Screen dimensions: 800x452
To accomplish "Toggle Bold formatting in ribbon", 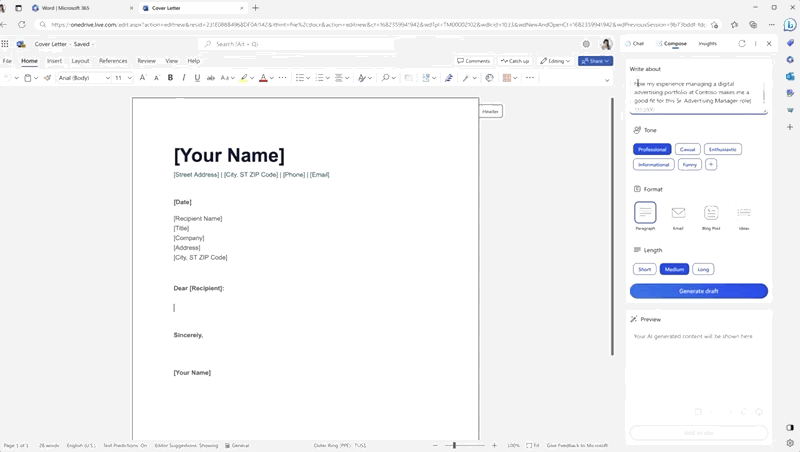I will (170, 78).
